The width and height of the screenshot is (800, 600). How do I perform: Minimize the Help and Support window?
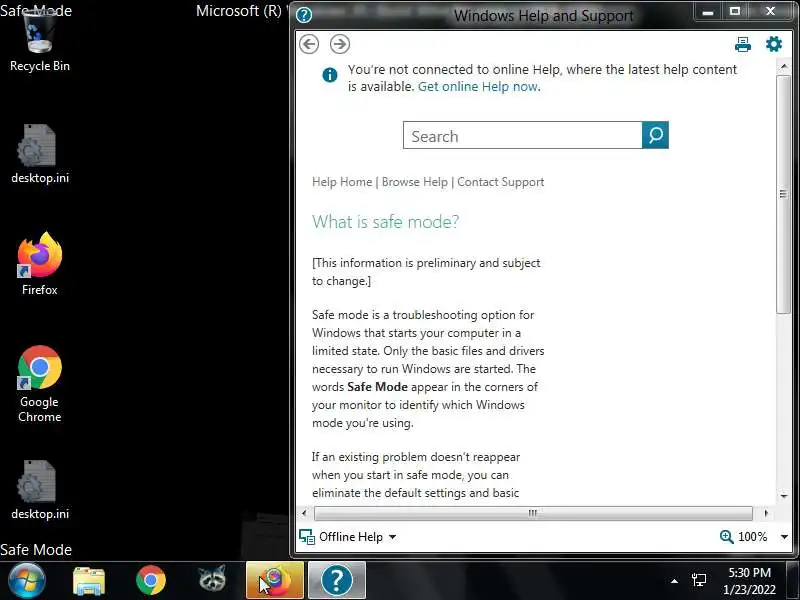click(707, 11)
